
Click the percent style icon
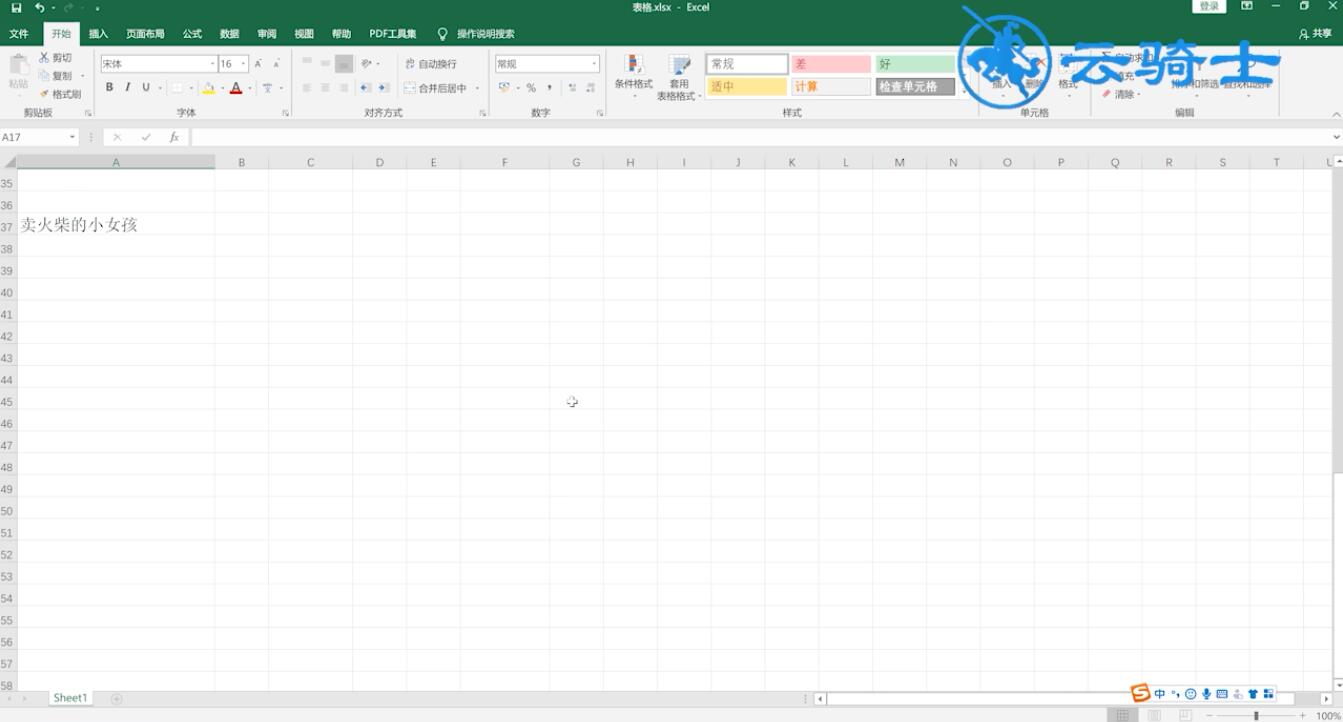coord(531,87)
